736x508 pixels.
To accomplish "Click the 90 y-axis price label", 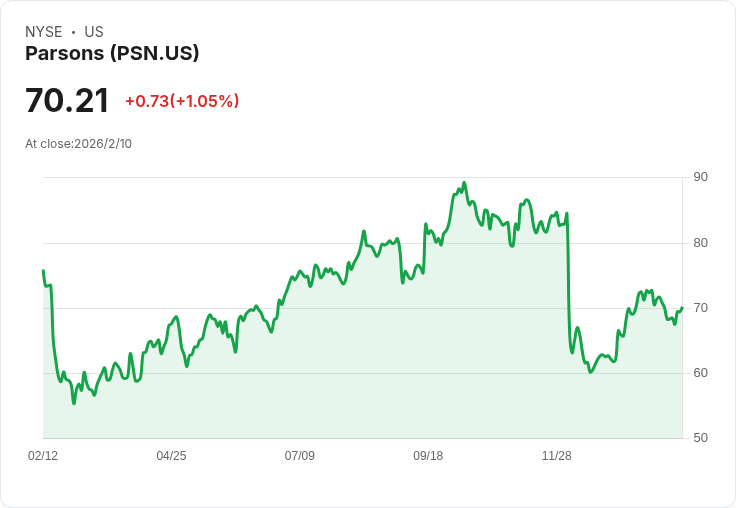I will point(700,177).
